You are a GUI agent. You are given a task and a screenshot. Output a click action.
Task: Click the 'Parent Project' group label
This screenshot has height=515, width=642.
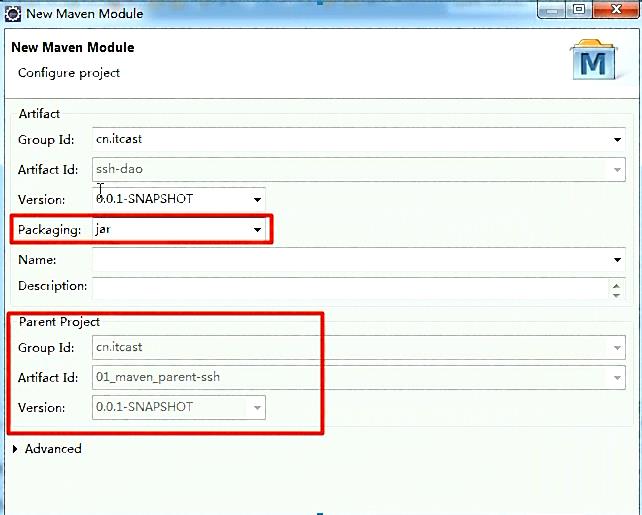(x=59, y=322)
